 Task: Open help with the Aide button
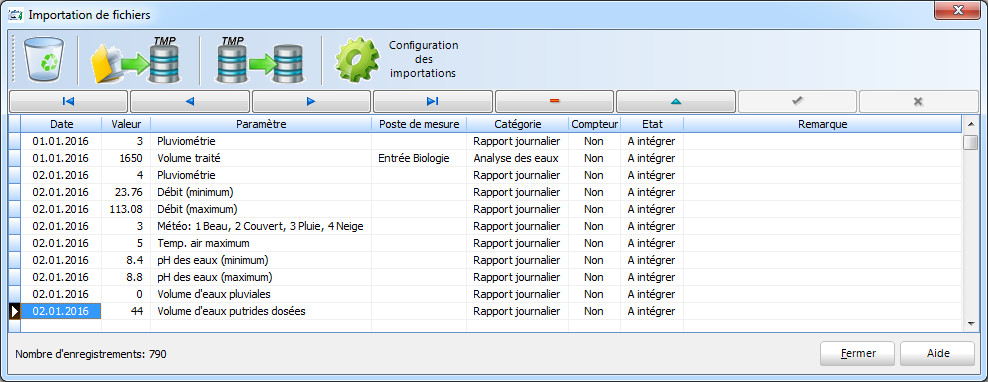tap(938, 354)
